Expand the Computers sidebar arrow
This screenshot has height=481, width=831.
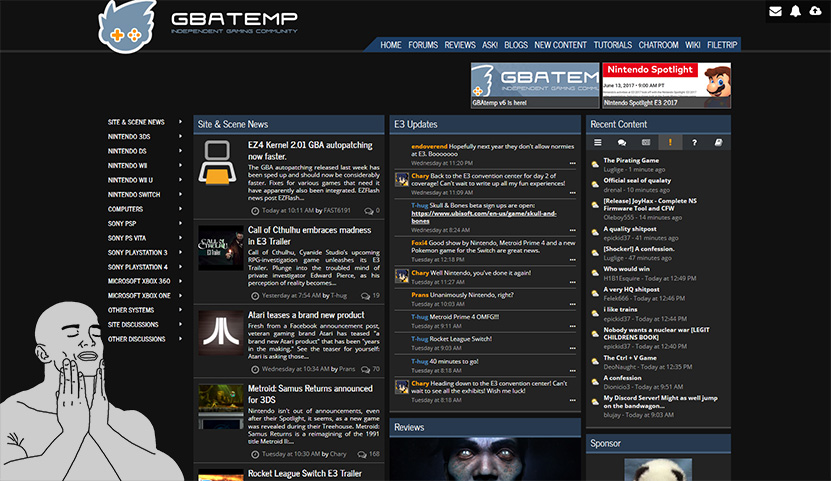[x=180, y=209]
